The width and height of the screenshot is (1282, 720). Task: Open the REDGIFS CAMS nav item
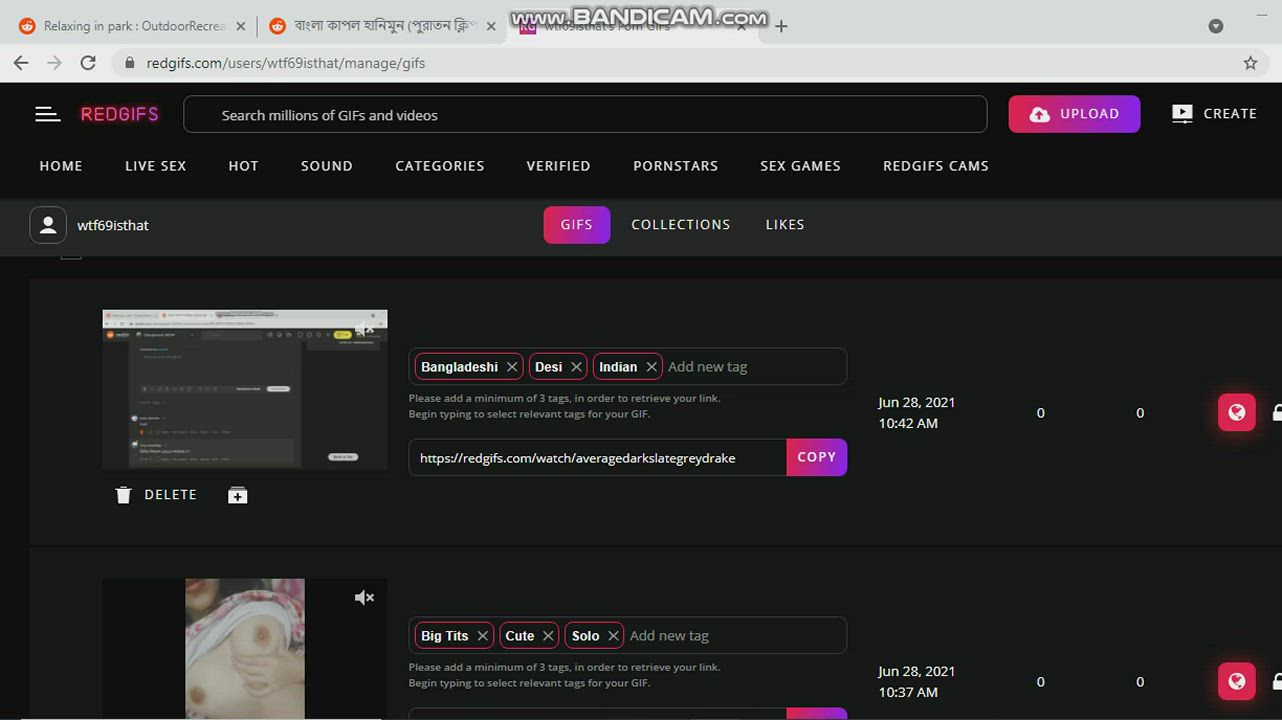tap(936, 166)
